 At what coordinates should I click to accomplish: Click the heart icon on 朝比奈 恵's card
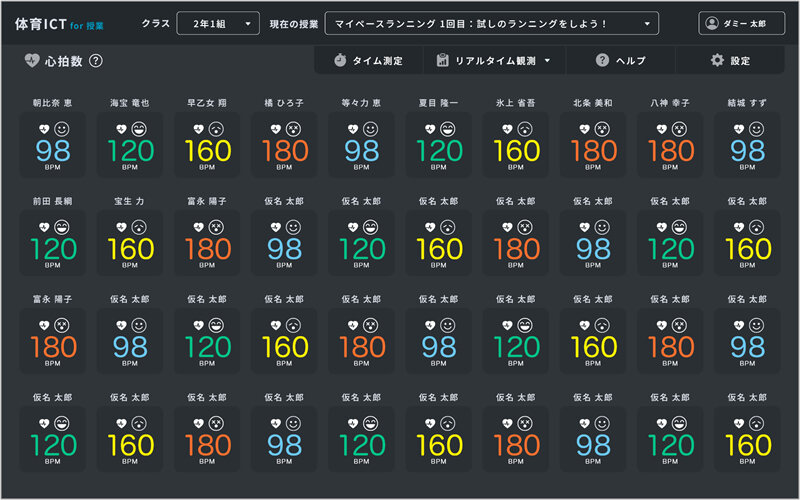tap(44, 130)
